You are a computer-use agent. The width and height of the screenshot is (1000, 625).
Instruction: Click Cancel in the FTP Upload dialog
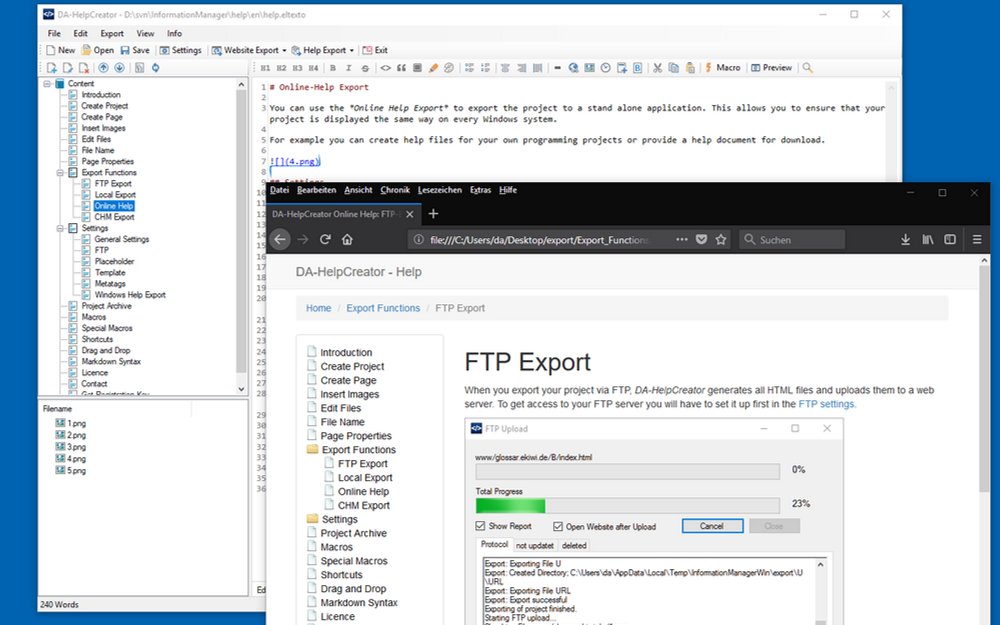tap(712, 526)
